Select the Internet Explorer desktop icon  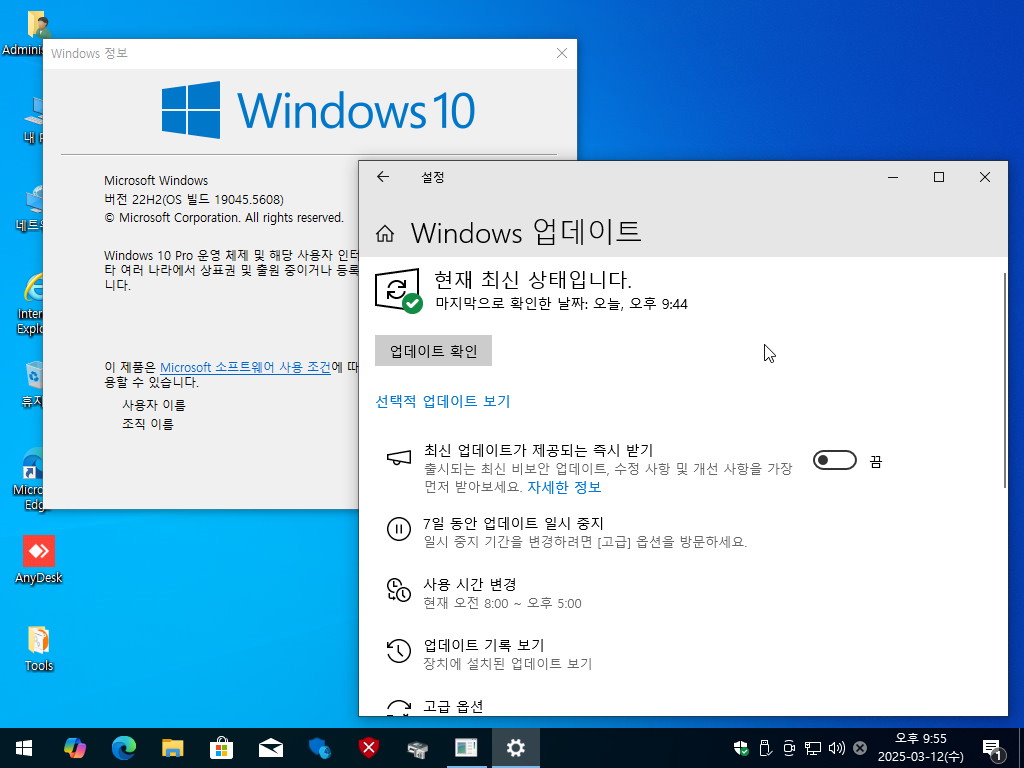(x=29, y=304)
